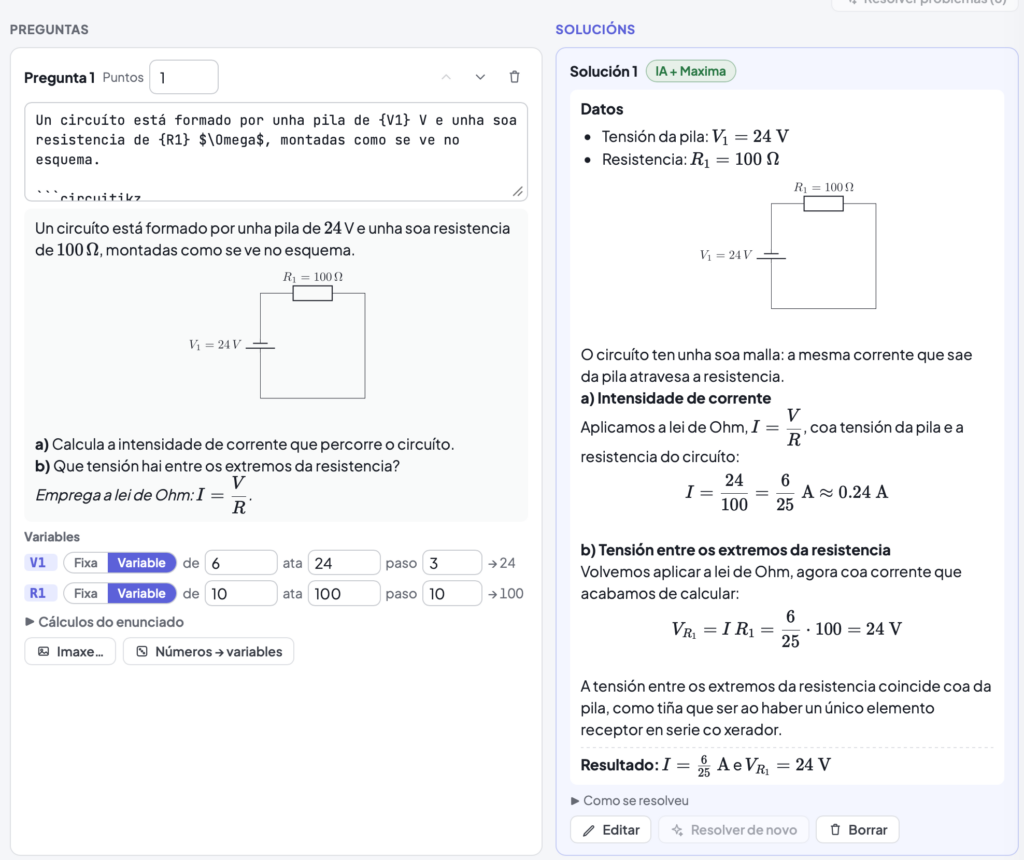Click the pencil icon in Editar

pos(588,831)
